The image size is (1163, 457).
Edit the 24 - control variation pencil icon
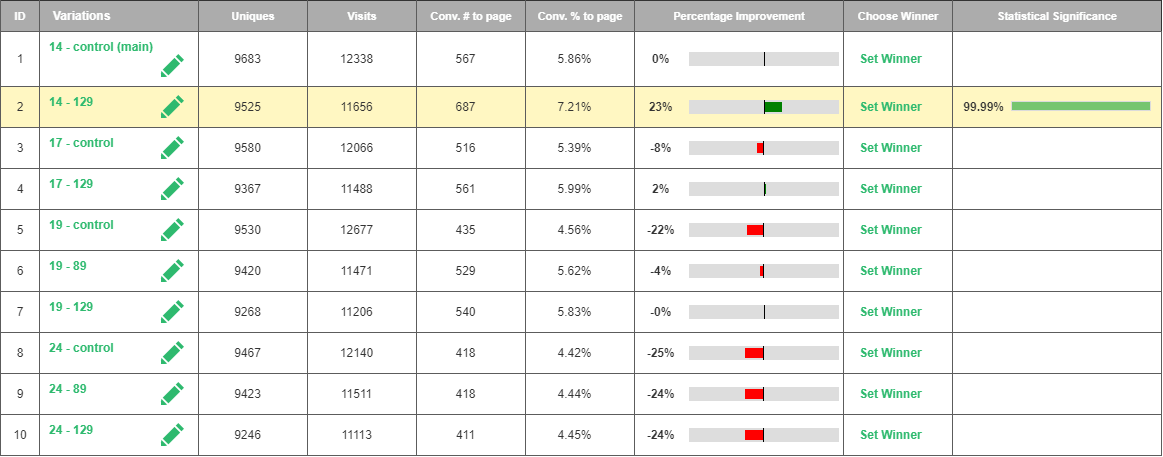coord(172,353)
